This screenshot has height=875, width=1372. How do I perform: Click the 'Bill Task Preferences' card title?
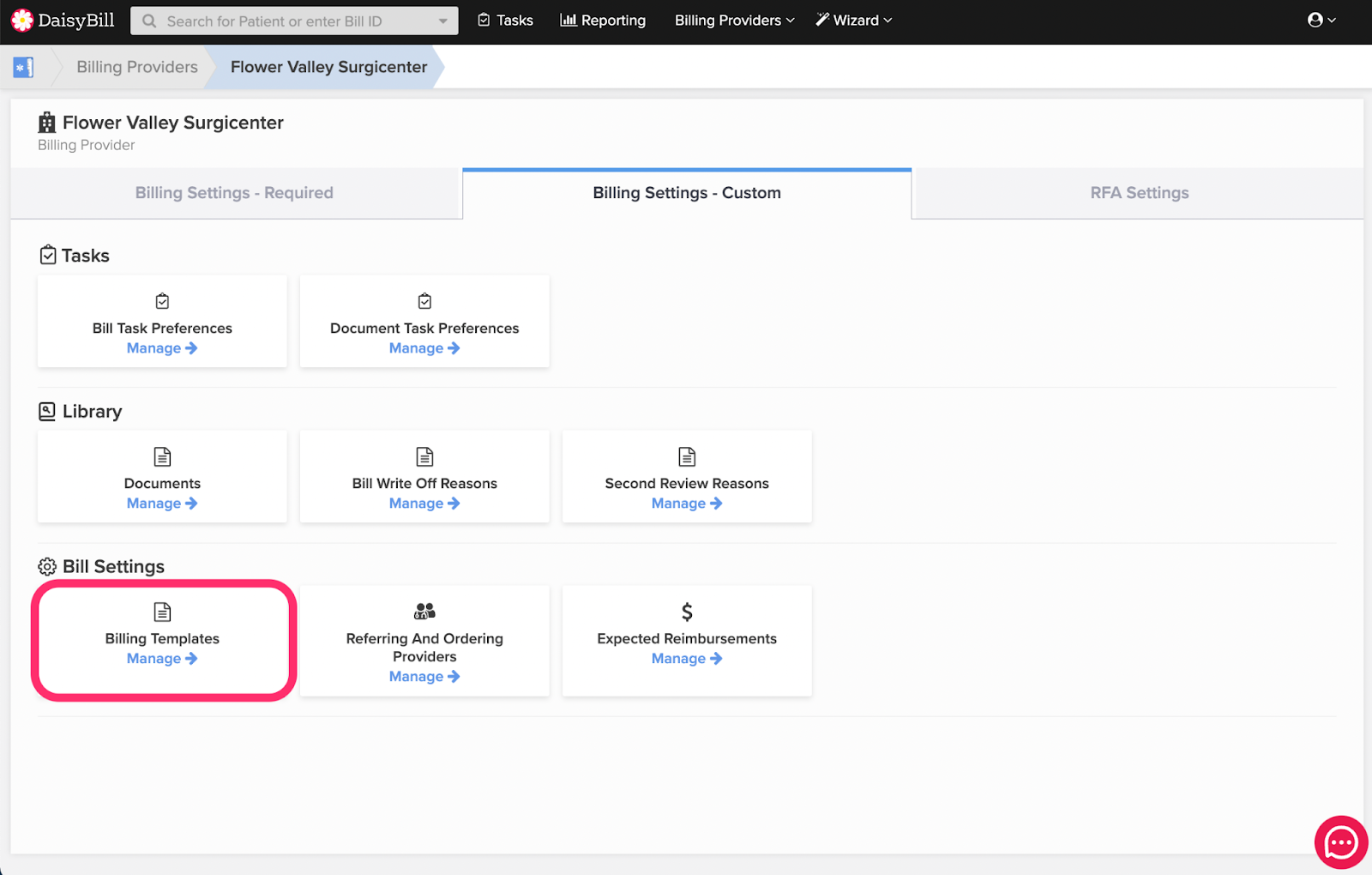(x=162, y=328)
